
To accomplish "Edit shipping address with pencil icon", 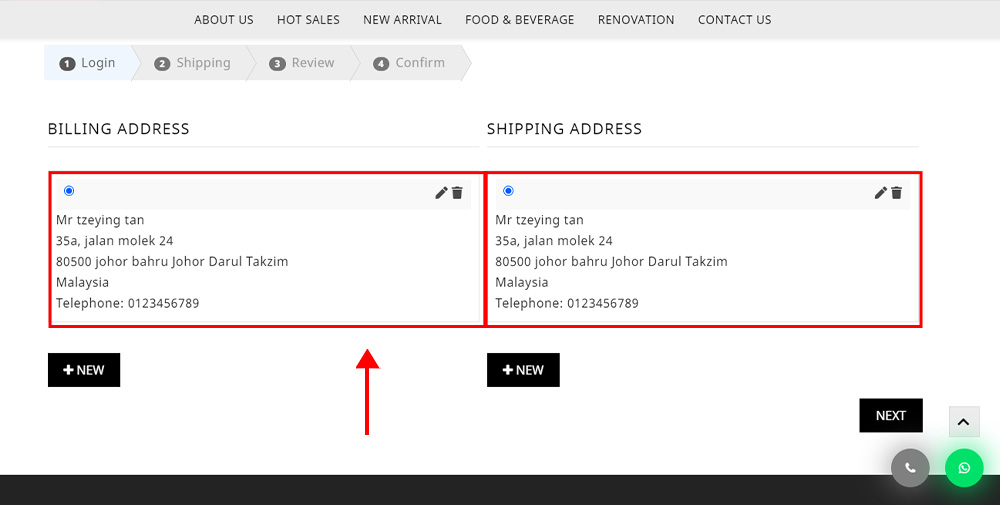I will pos(880,193).
